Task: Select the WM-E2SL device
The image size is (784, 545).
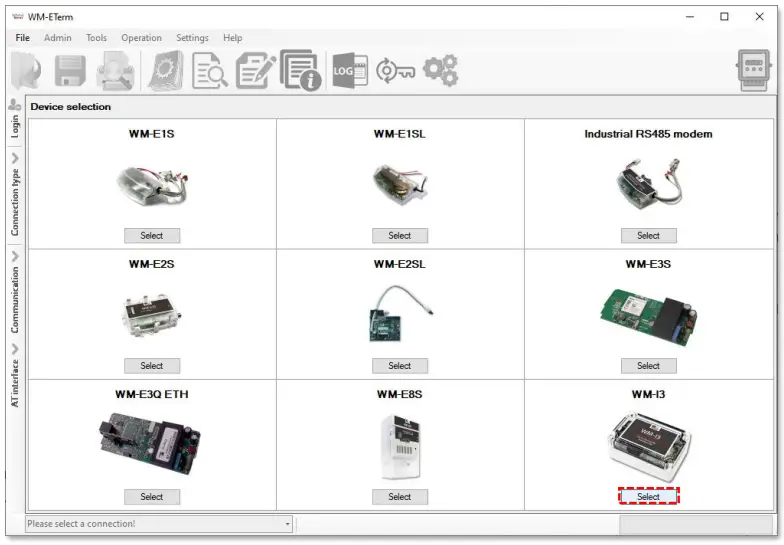Action: pos(400,366)
